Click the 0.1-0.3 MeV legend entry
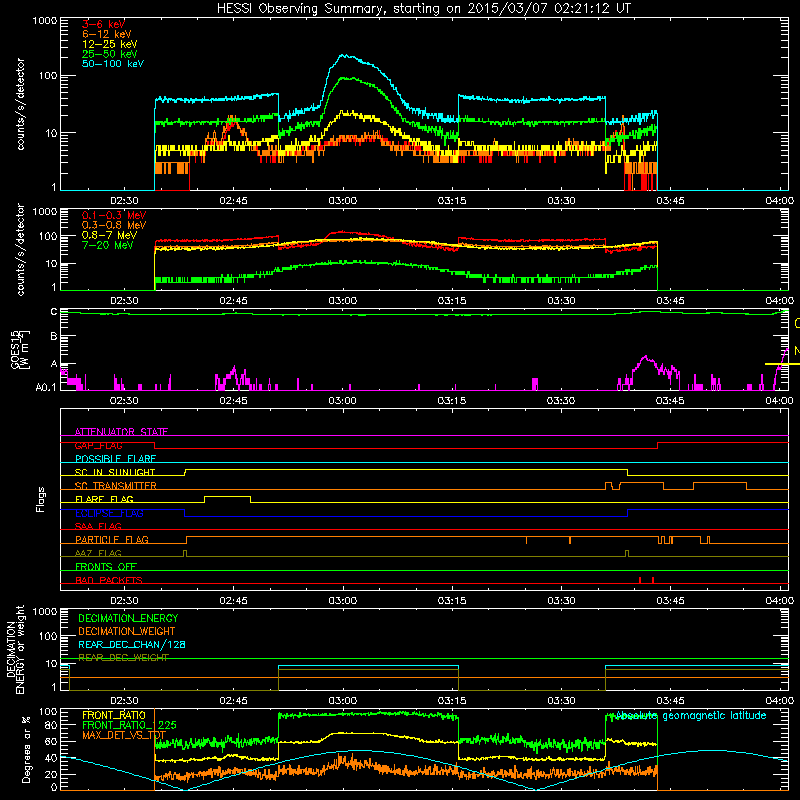The width and height of the screenshot is (800, 800). coord(114,215)
